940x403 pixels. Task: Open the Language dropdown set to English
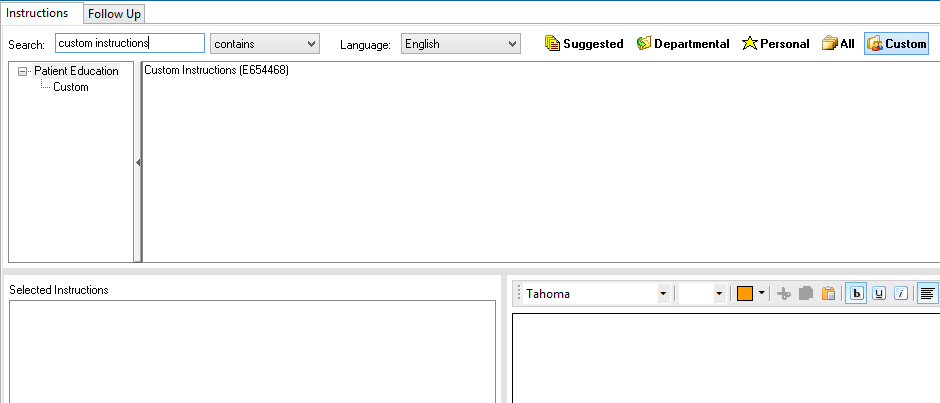(460, 44)
